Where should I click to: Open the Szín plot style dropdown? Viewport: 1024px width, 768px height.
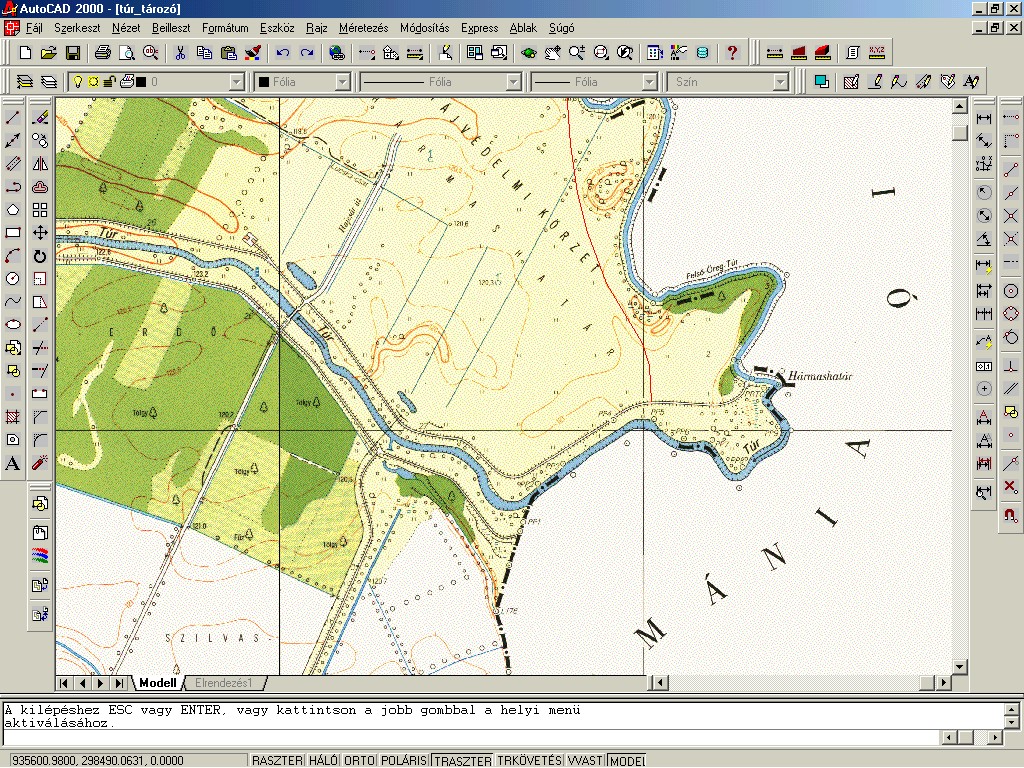(x=780, y=82)
